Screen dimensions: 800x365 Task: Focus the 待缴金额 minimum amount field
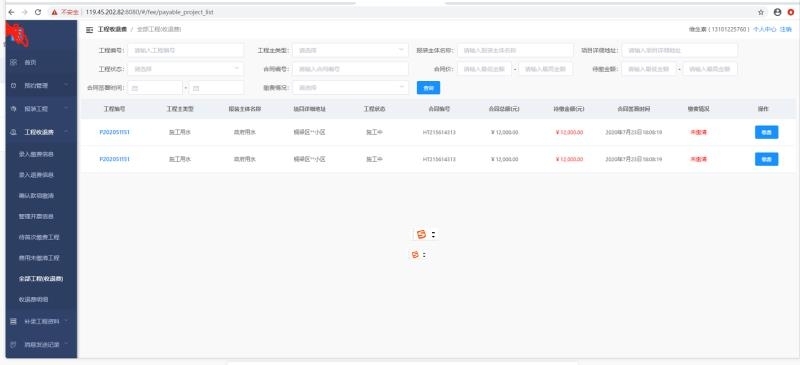click(649, 68)
